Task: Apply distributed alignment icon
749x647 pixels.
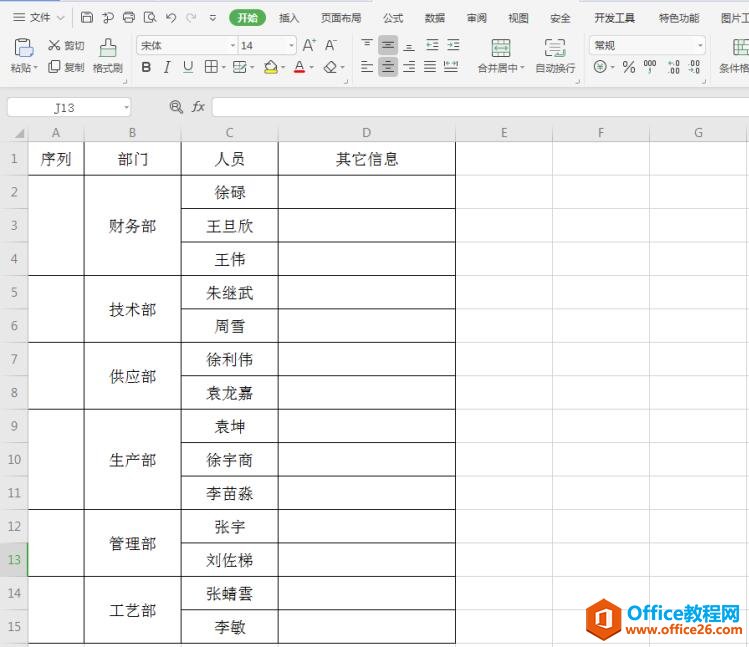Action: [x=451, y=66]
